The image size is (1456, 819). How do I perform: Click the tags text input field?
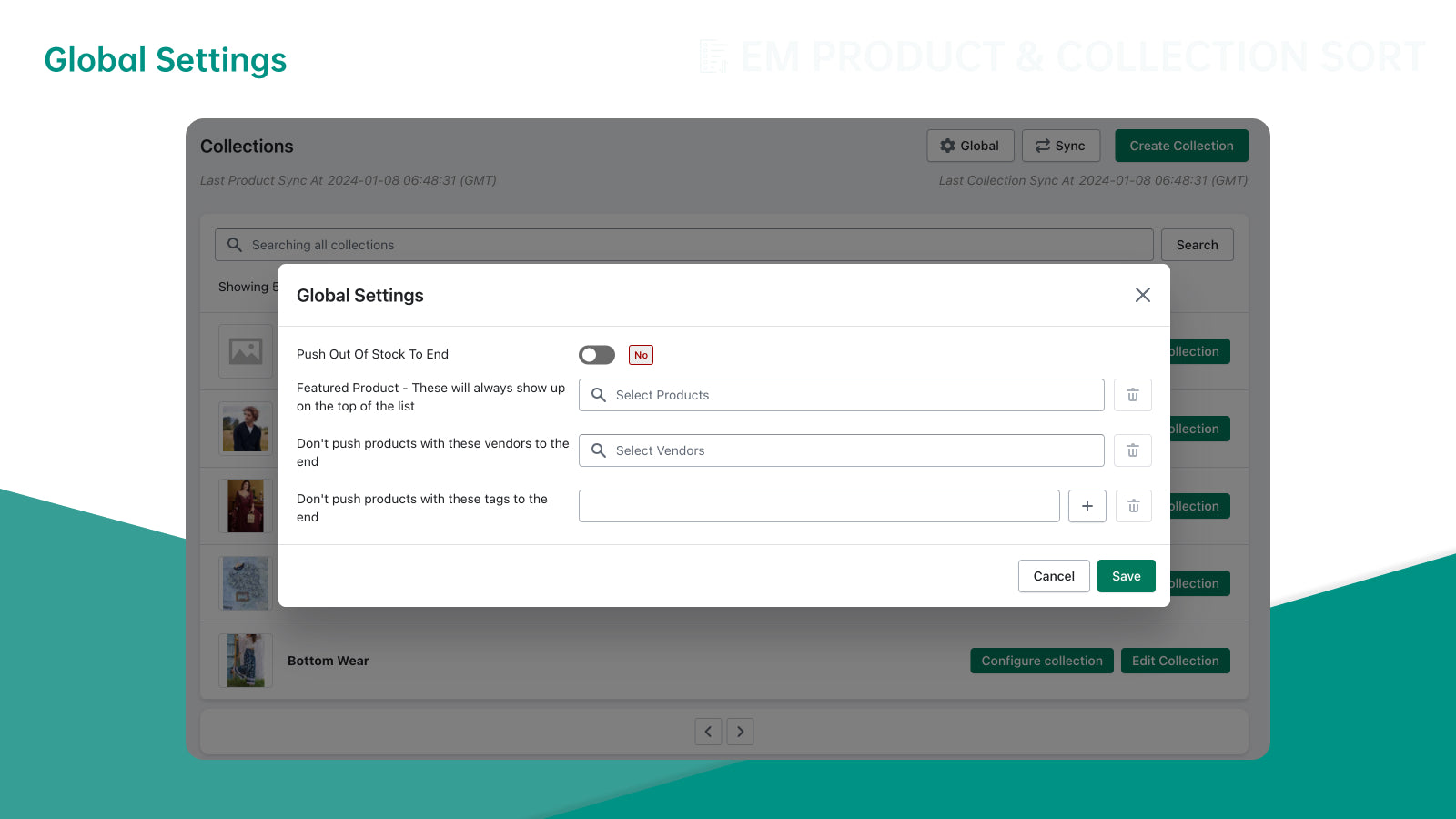tap(819, 506)
